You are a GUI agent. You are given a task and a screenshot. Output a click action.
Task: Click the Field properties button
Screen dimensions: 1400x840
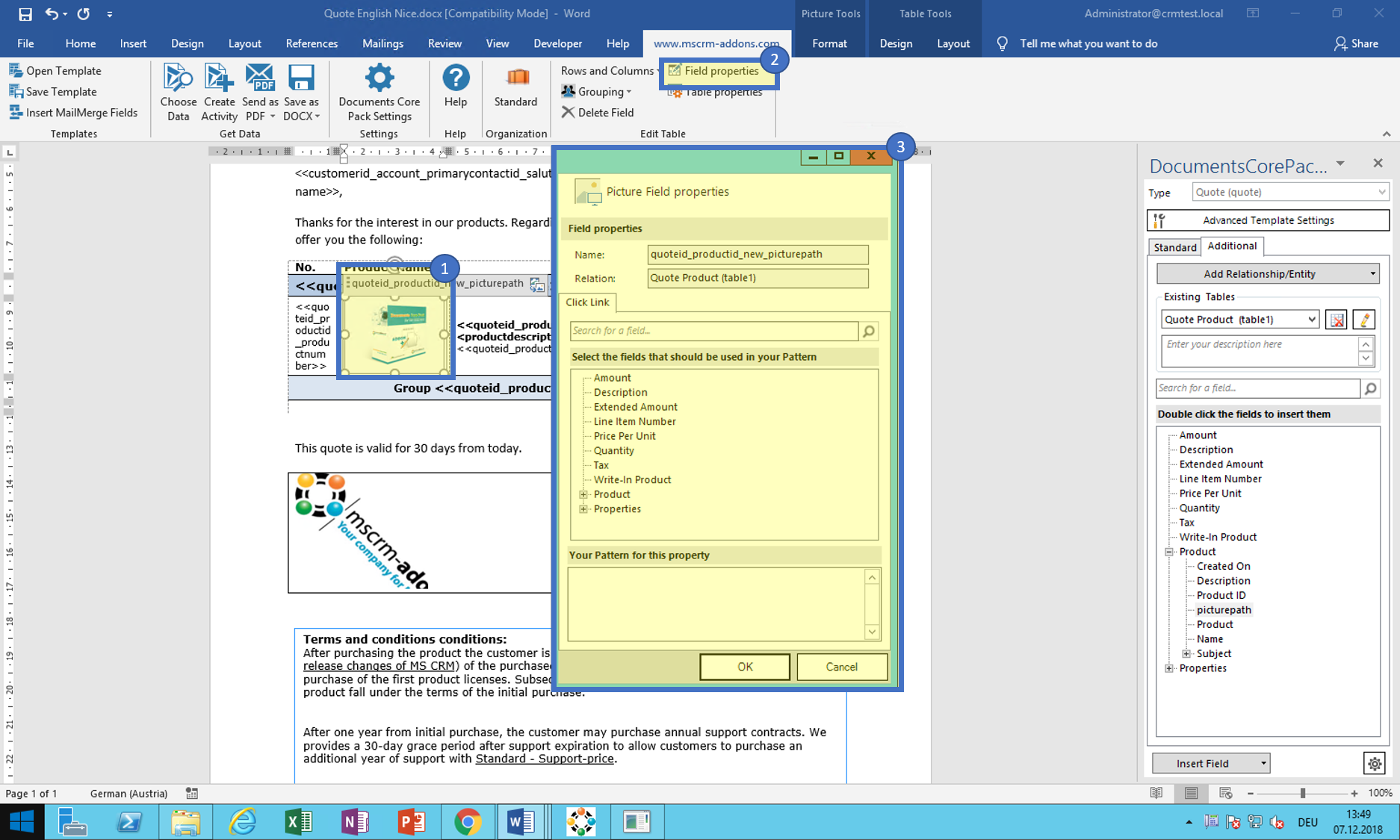713,71
